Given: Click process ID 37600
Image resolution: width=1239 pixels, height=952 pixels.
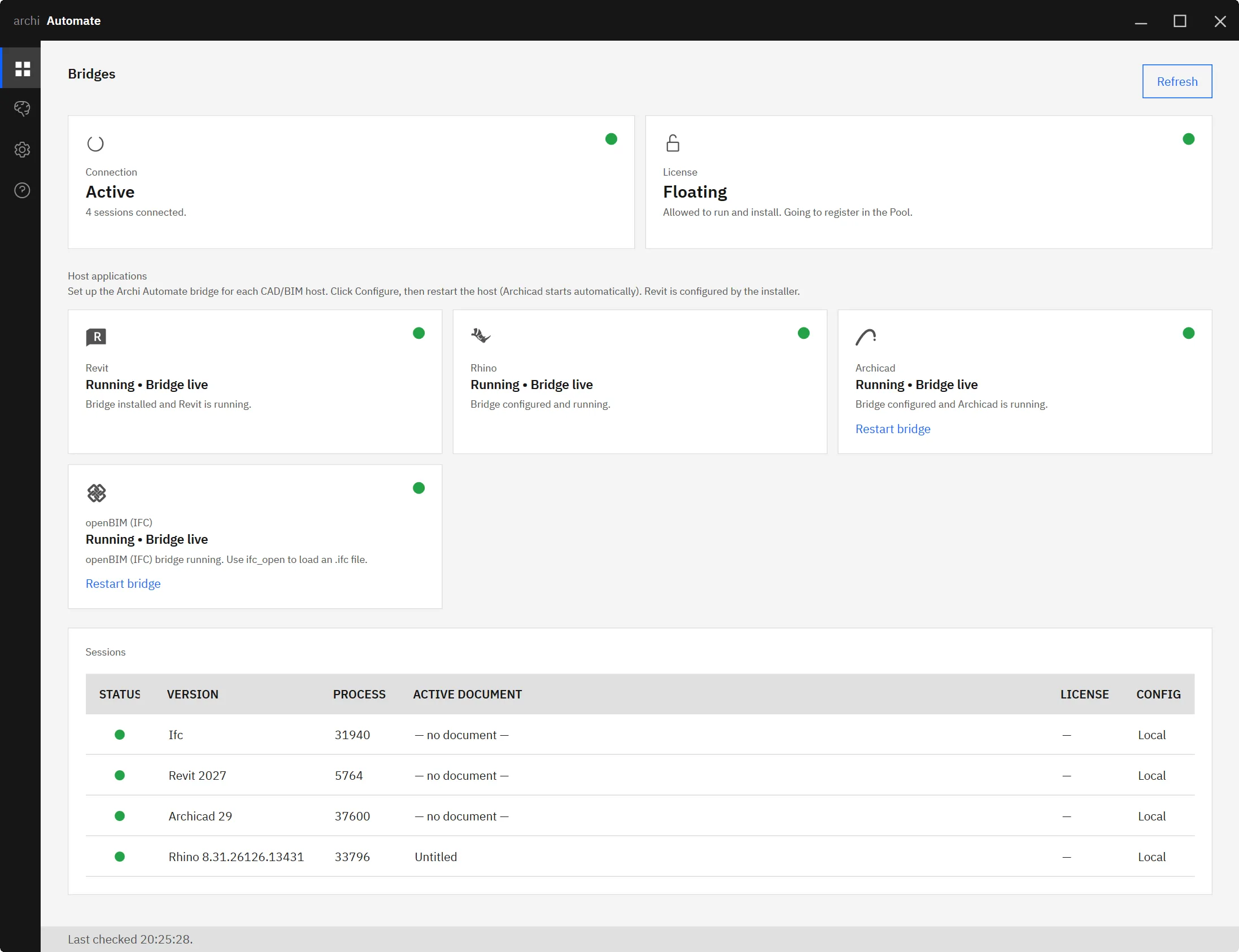Looking at the screenshot, I should (352, 816).
